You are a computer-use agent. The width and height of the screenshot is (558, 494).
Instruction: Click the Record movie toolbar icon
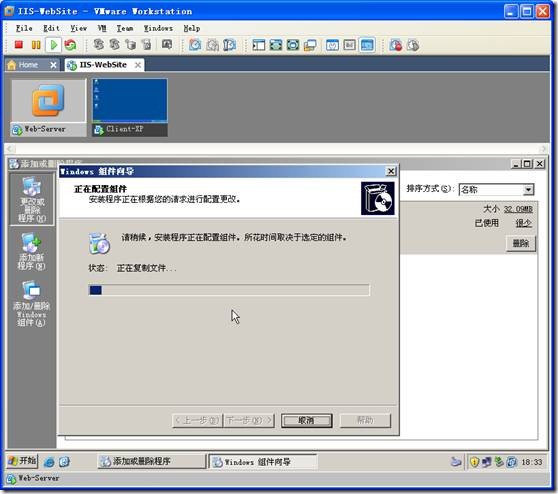[396, 45]
